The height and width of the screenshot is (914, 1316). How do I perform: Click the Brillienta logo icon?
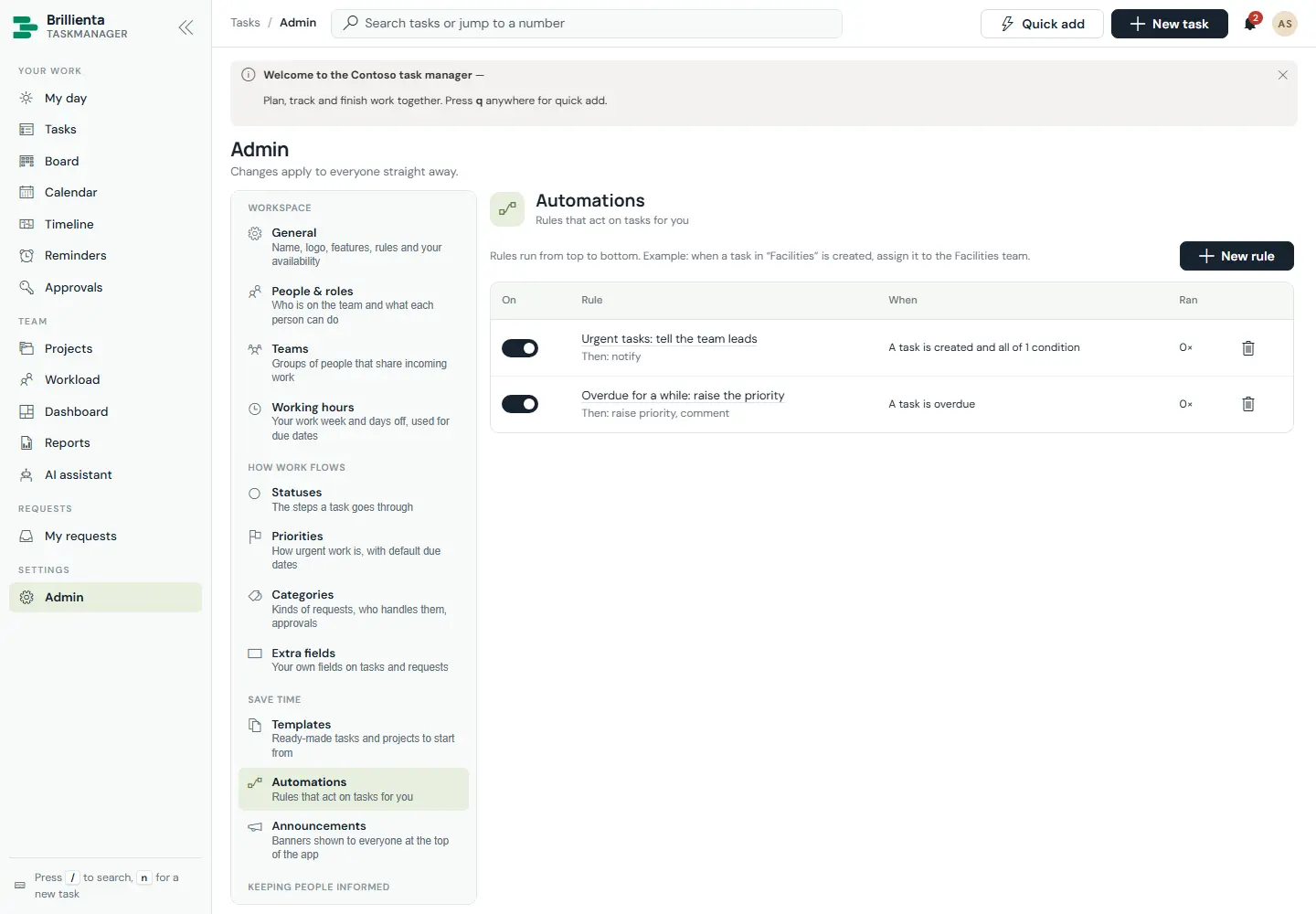(x=26, y=27)
